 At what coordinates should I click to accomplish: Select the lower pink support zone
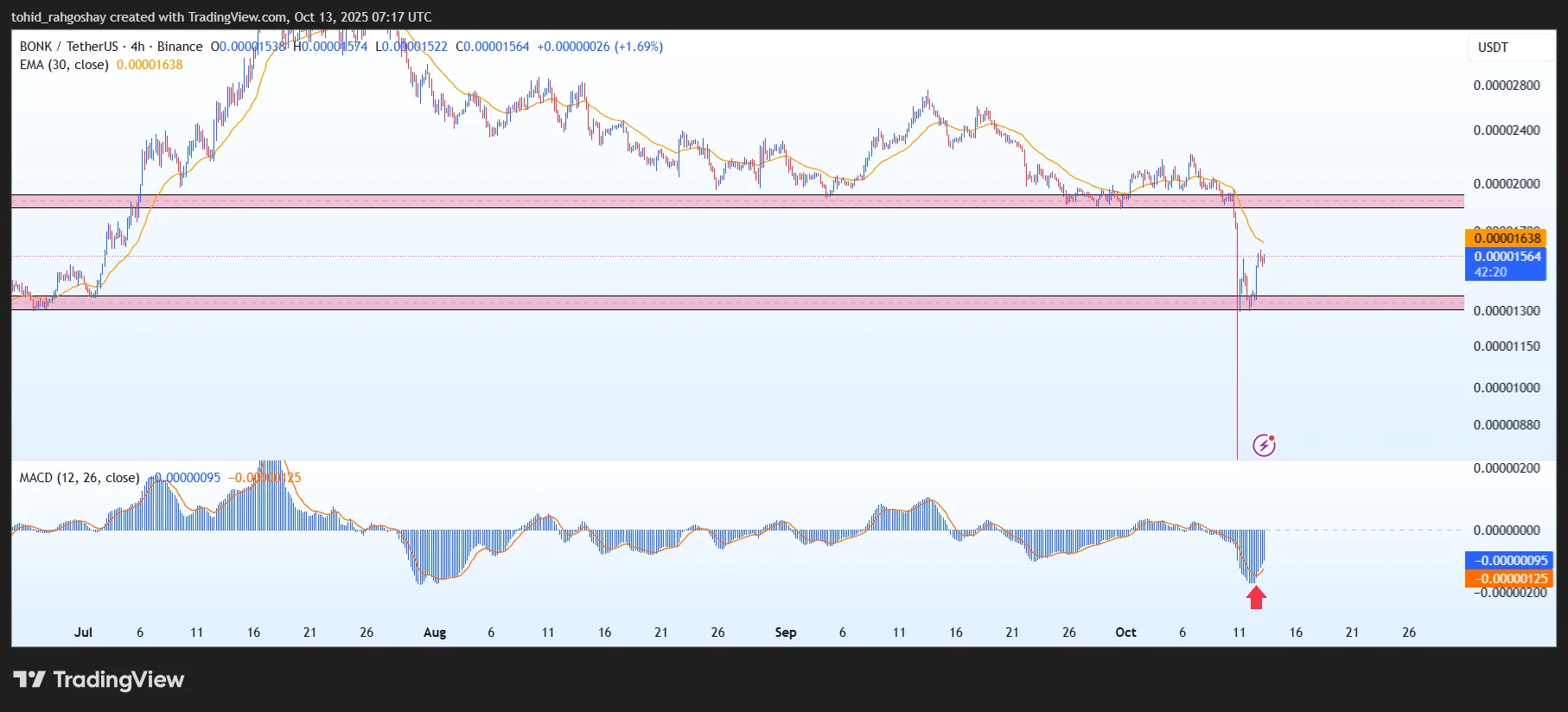(605, 302)
